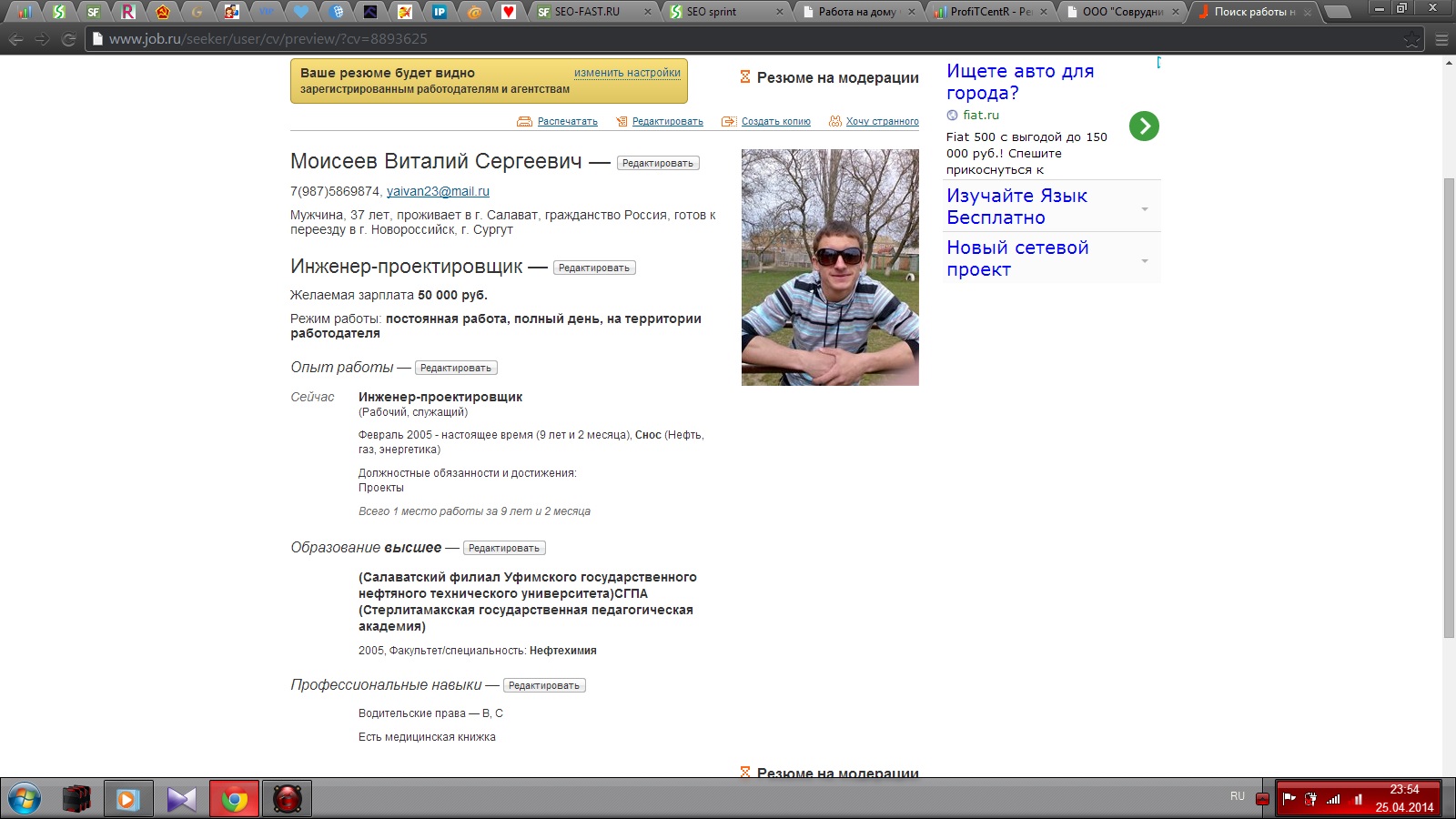Viewport: 1456px width, 819px height.
Task: Click the printer icon next to Распечатать
Action: pos(524,121)
